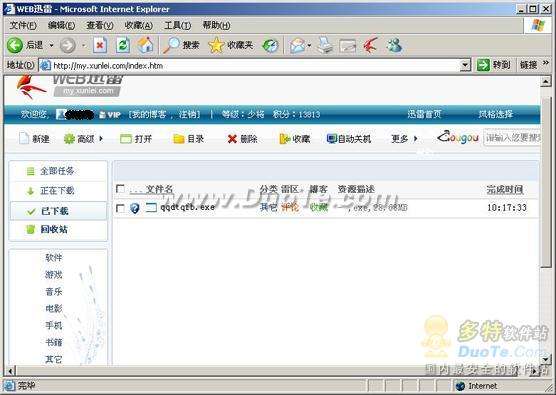Screen dimensions: 556x395
Task: Open the 收藏(A) menu
Action: click(x=139, y=25)
